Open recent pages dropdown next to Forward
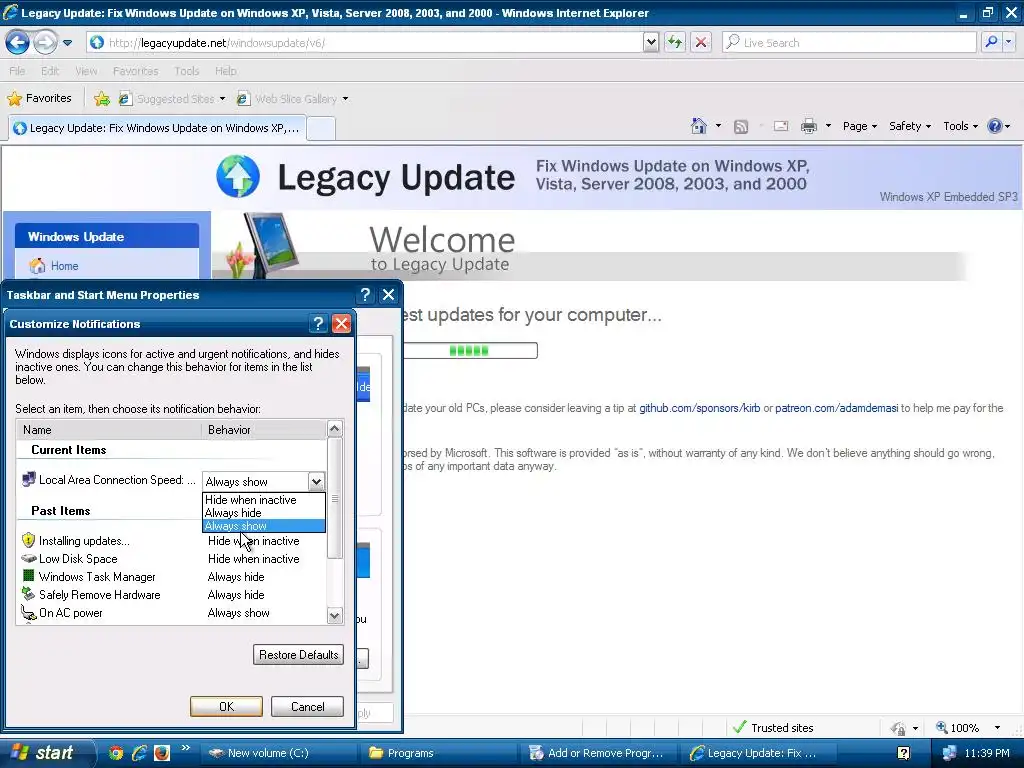The width and height of the screenshot is (1024, 768). tap(67, 43)
